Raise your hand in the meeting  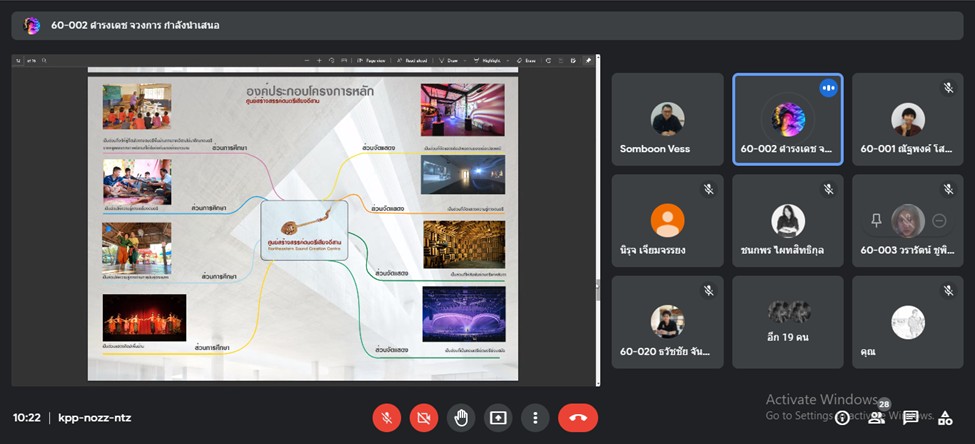[x=461, y=417]
